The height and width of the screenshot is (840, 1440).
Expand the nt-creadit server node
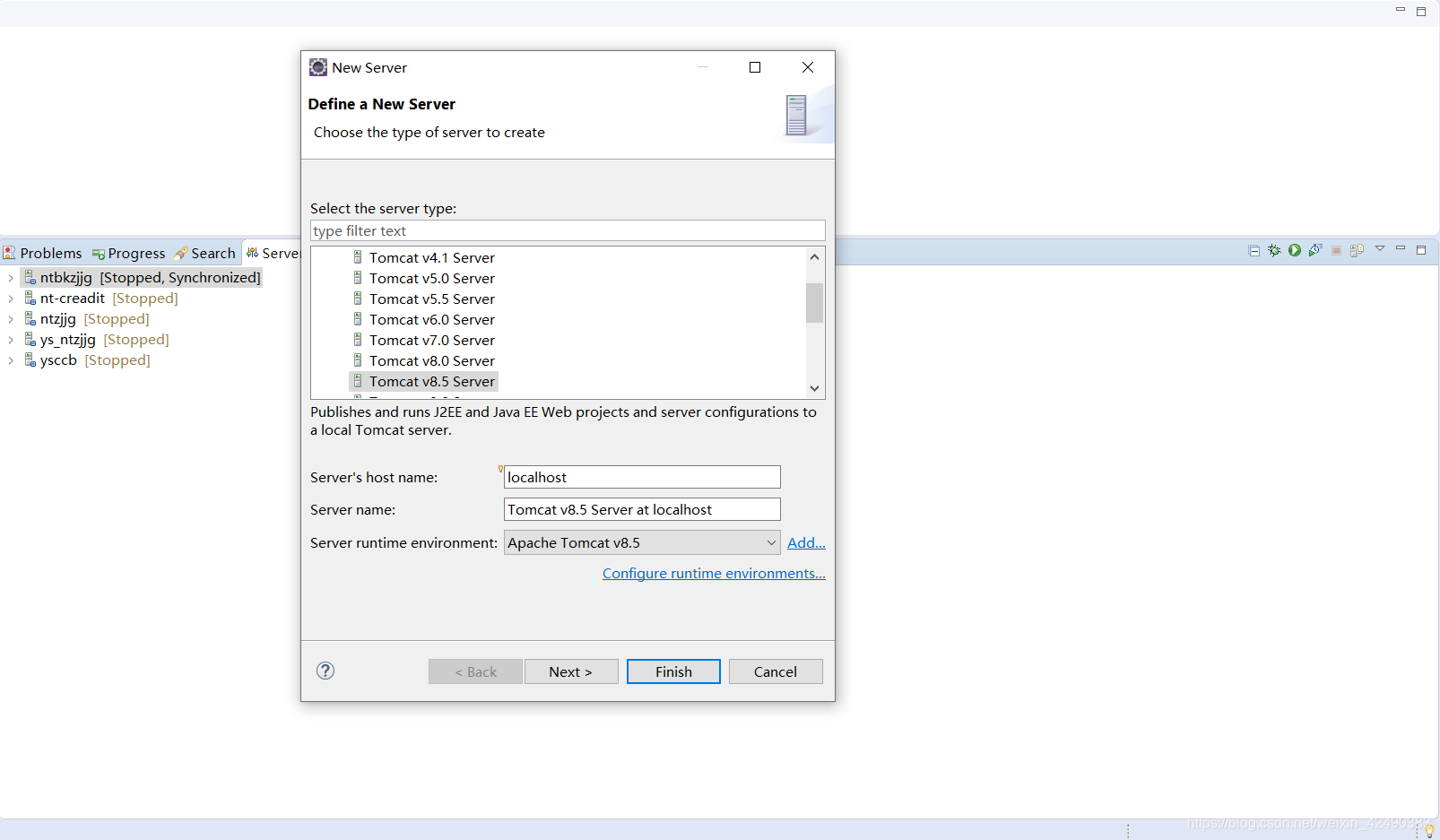[x=11, y=299]
